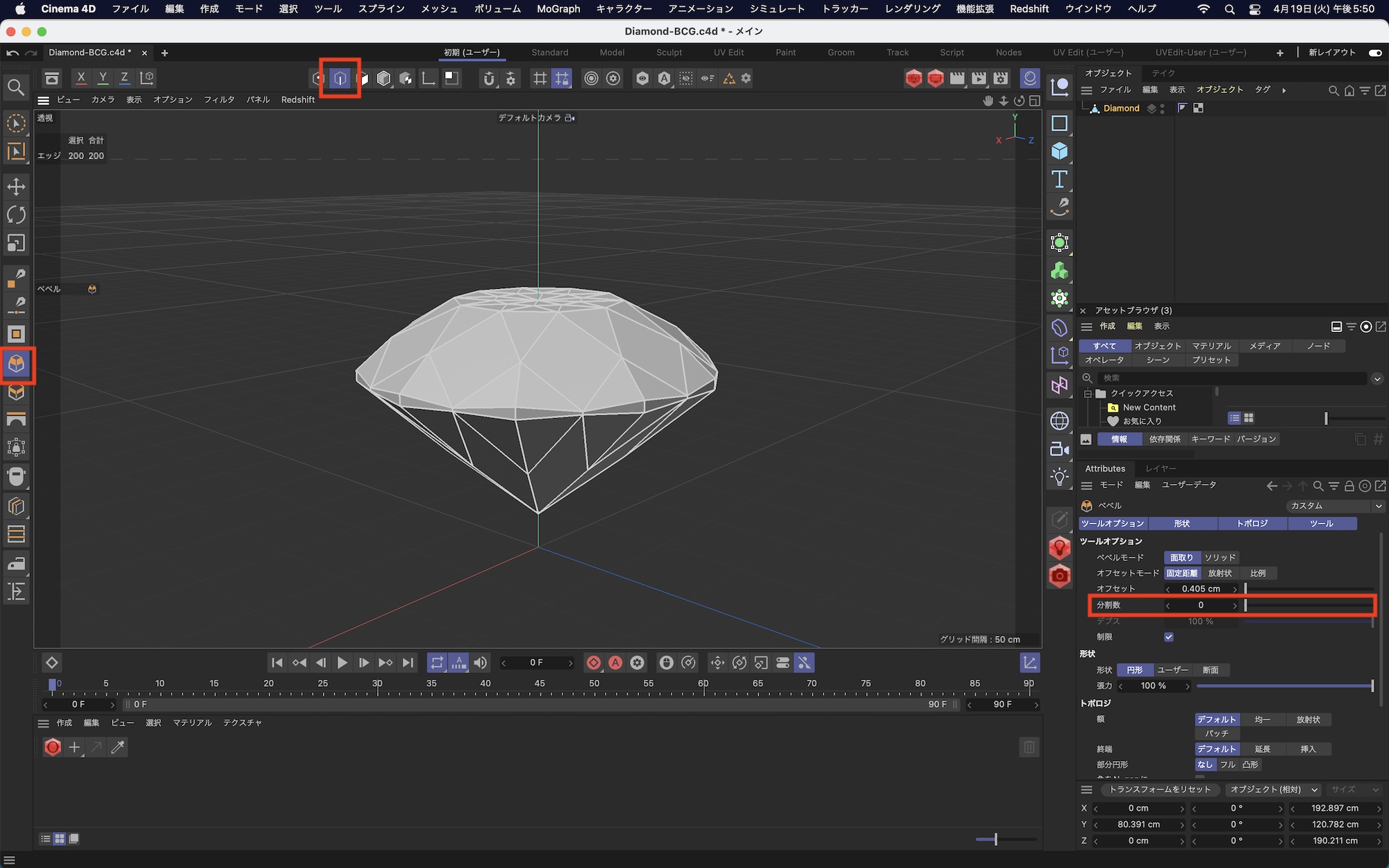Click the Edges mode icon
Screen dimensions: 1389x868
point(340,78)
